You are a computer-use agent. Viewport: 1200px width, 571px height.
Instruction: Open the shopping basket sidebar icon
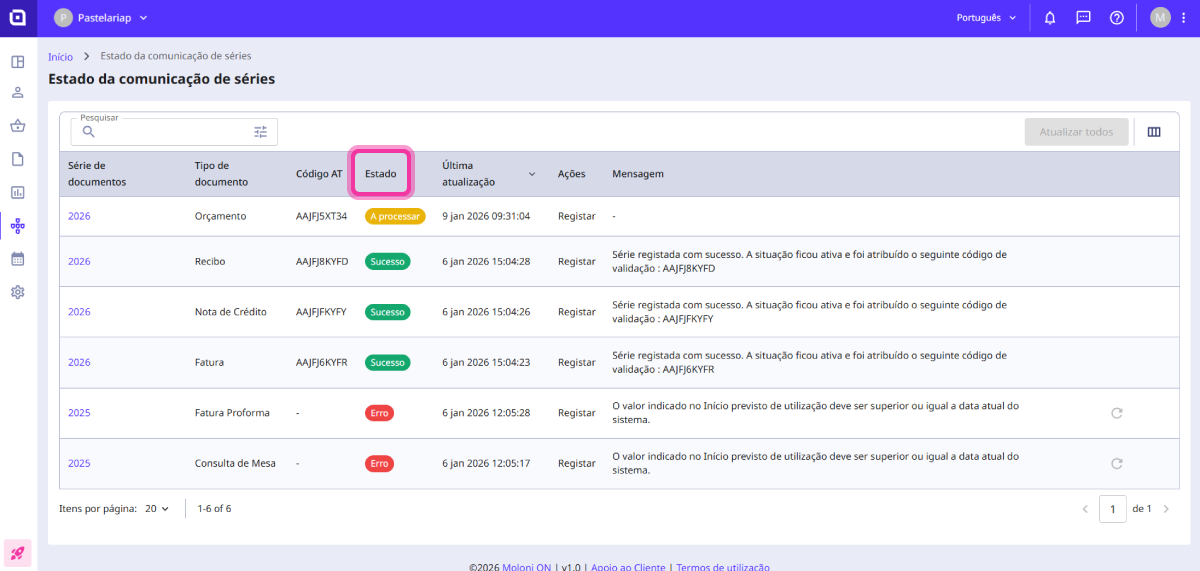[x=18, y=126]
